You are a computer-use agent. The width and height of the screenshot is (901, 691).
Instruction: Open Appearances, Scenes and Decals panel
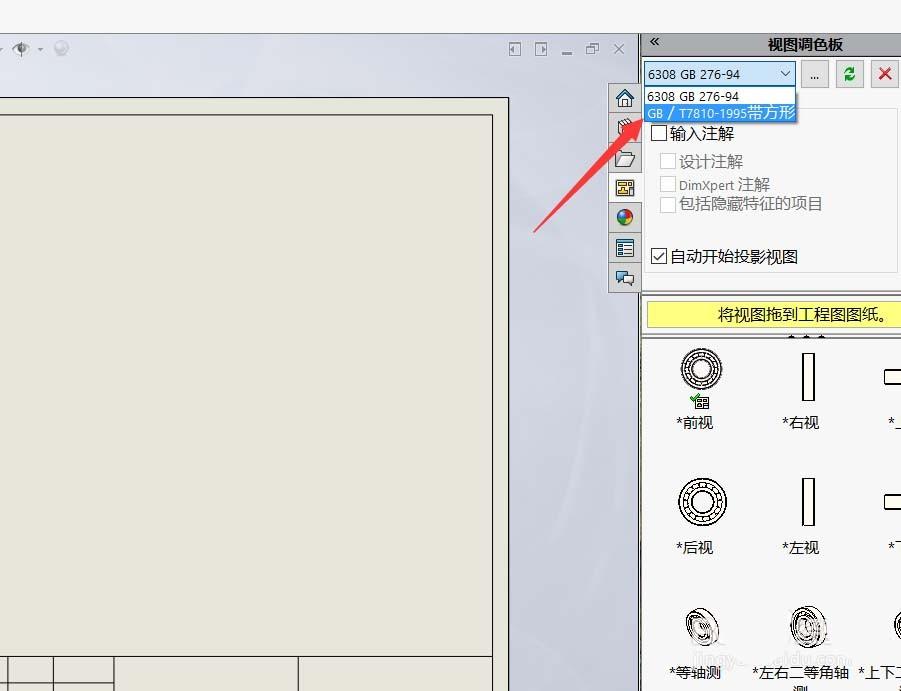[x=625, y=217]
